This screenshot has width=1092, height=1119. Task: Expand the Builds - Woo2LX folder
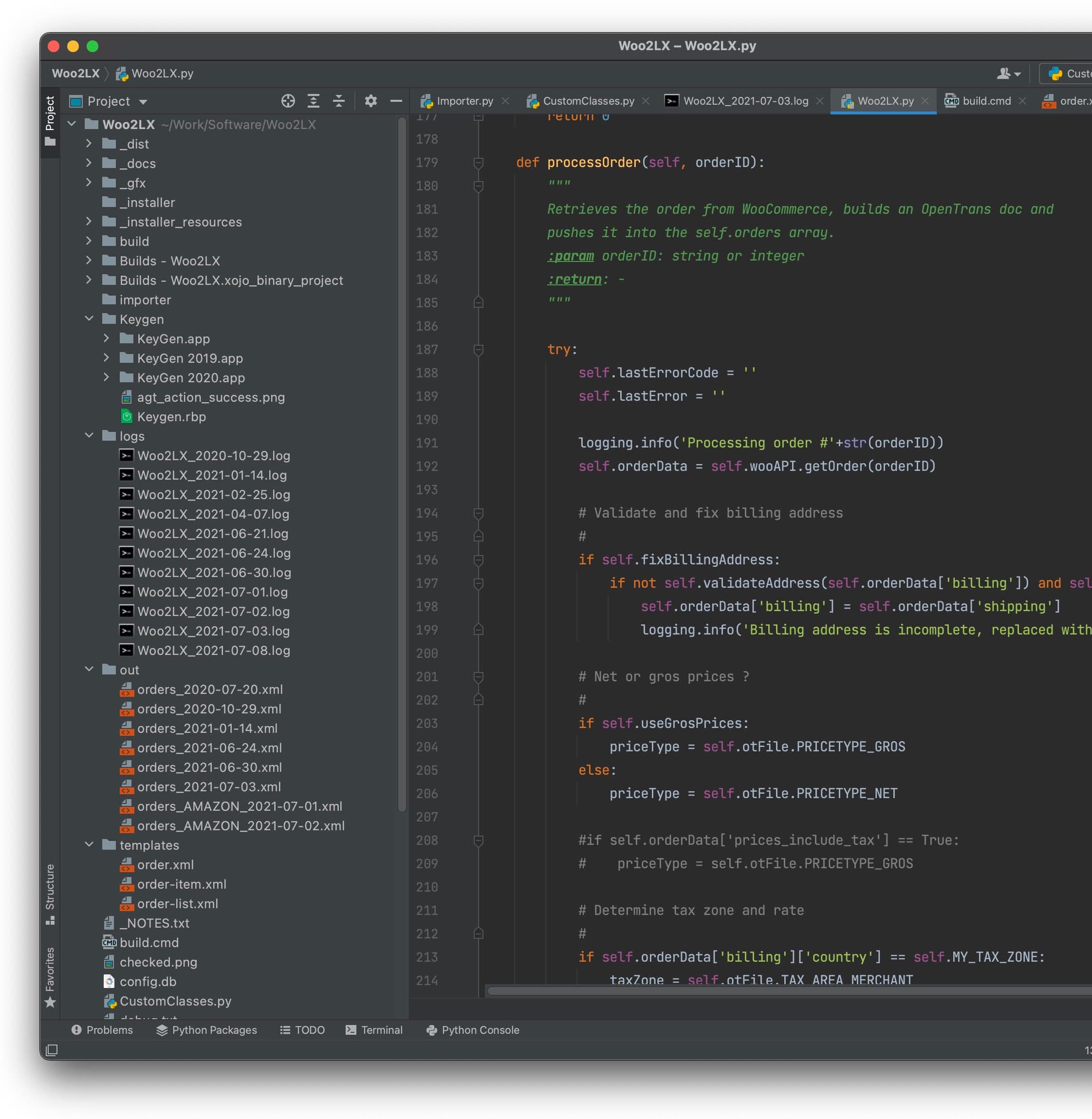[x=89, y=261]
